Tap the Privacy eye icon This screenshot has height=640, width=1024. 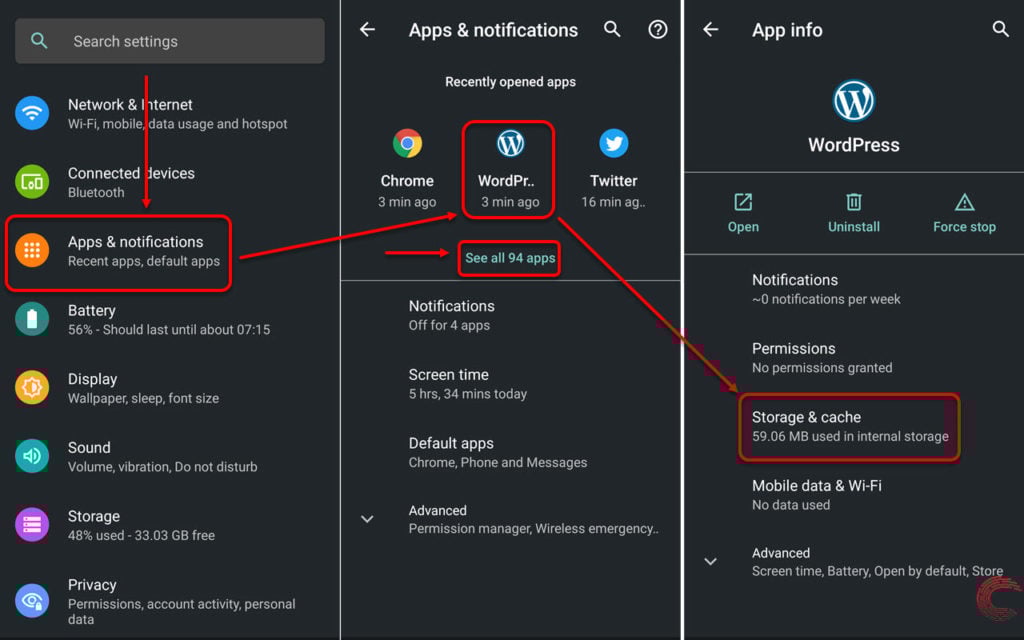tap(32, 601)
